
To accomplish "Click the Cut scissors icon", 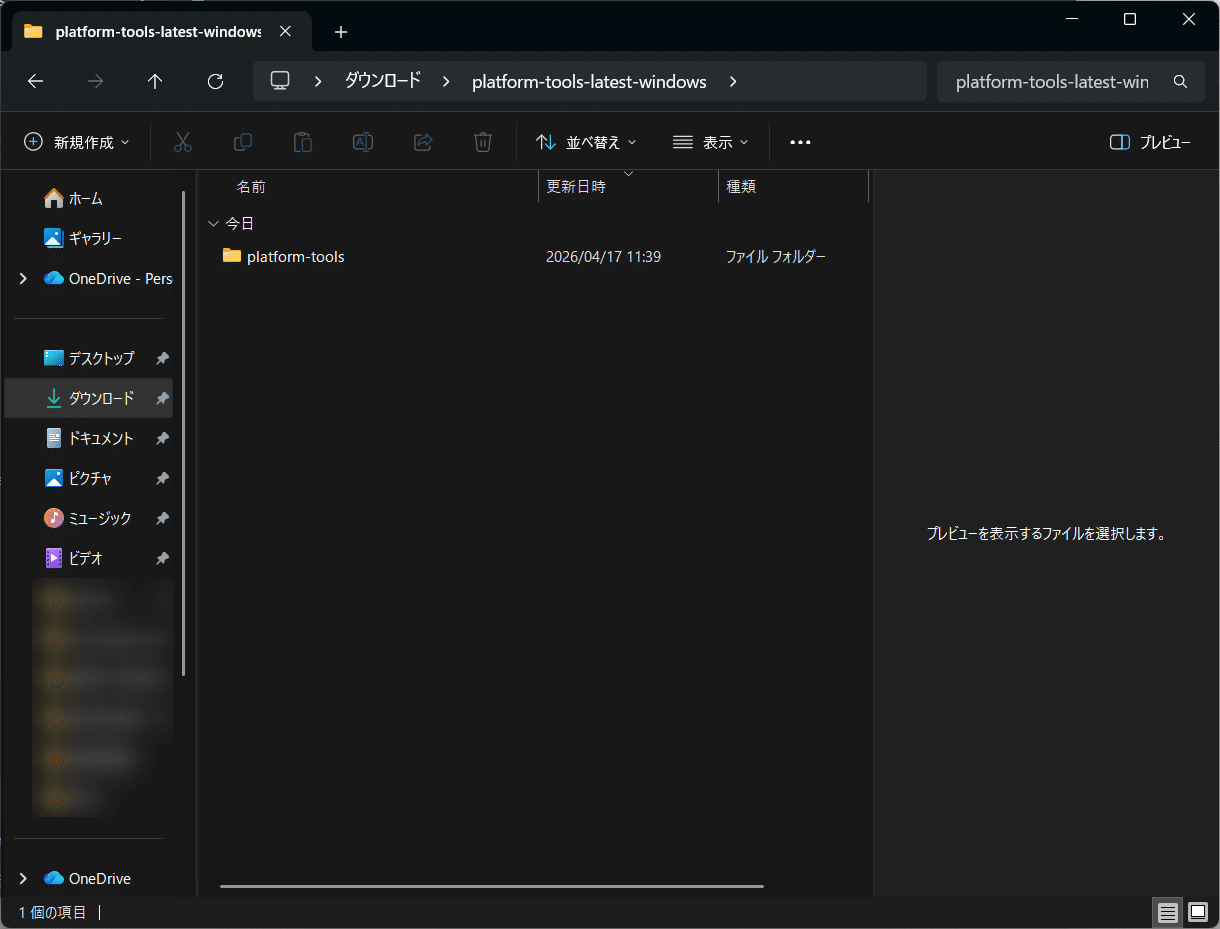I will coord(183,142).
